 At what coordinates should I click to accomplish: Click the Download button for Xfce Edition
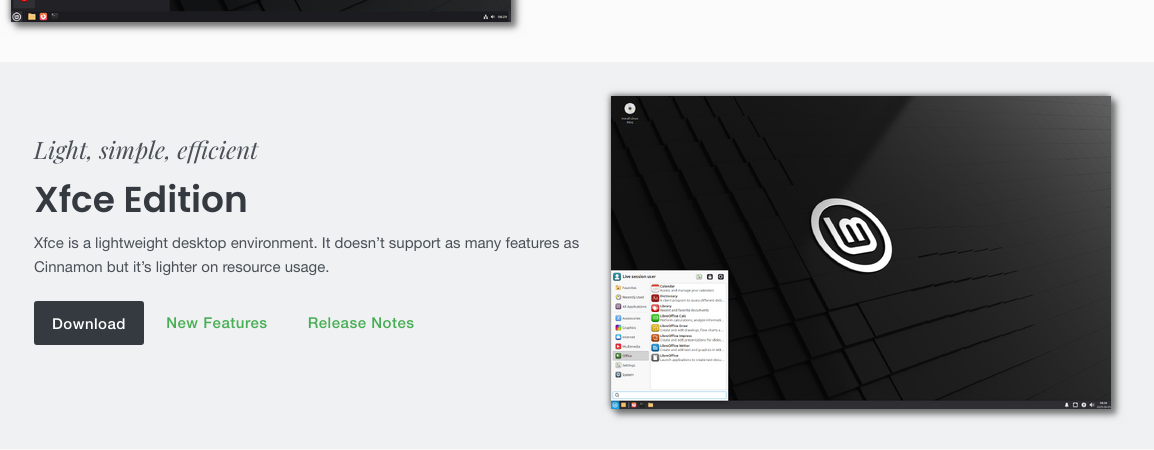pos(89,323)
